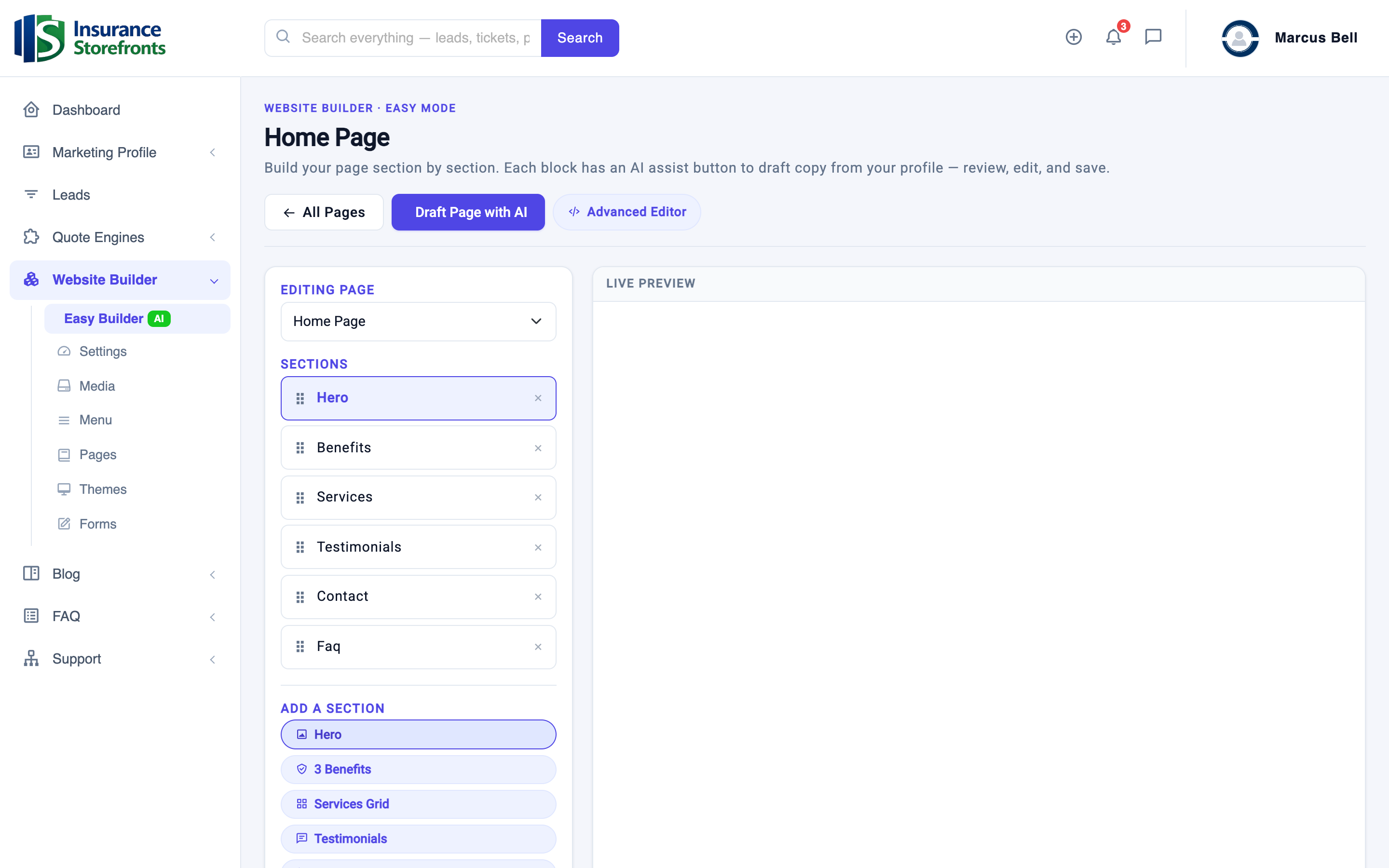
Task: Select the Hero section row
Action: pos(419,398)
